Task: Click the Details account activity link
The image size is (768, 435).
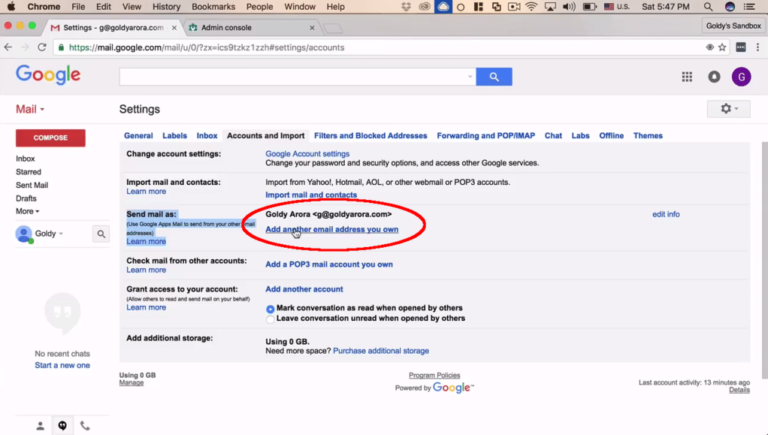Action: (739, 390)
